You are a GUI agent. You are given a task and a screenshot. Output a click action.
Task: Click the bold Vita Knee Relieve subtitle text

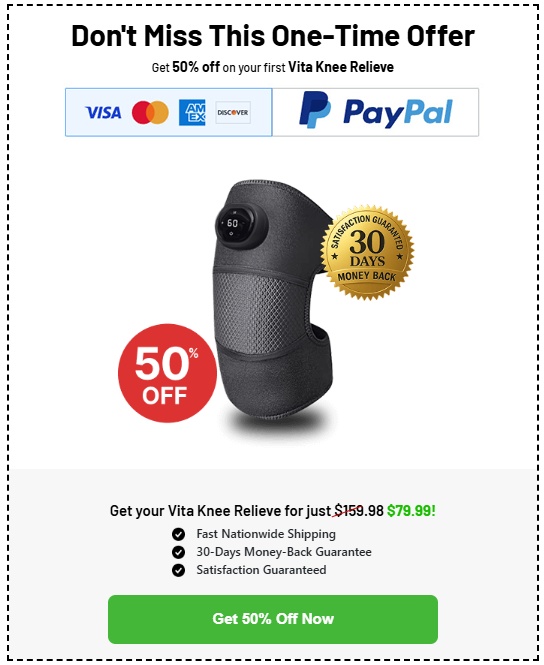click(341, 67)
